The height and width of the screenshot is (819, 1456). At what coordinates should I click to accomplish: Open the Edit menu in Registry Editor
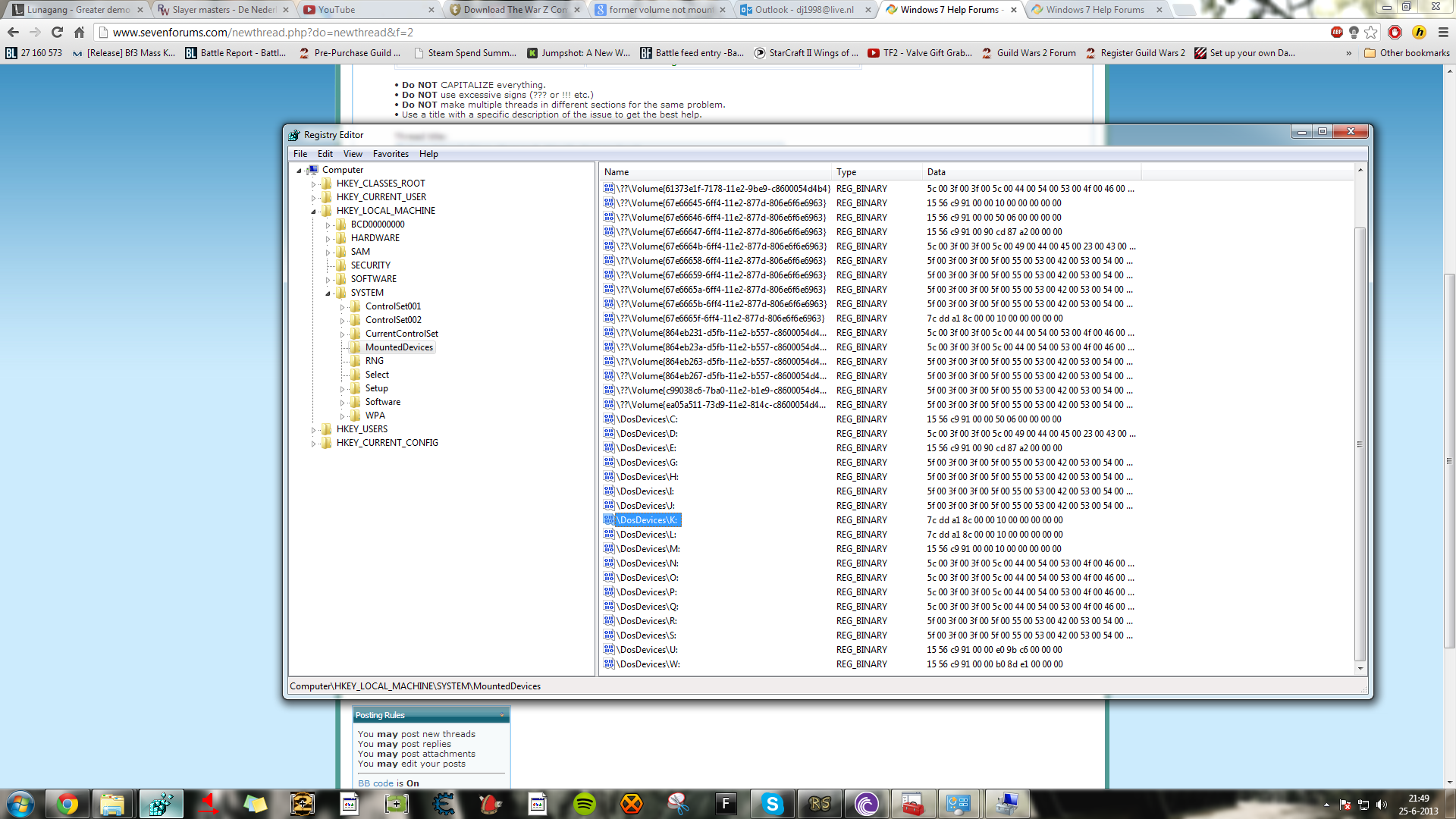pos(325,154)
